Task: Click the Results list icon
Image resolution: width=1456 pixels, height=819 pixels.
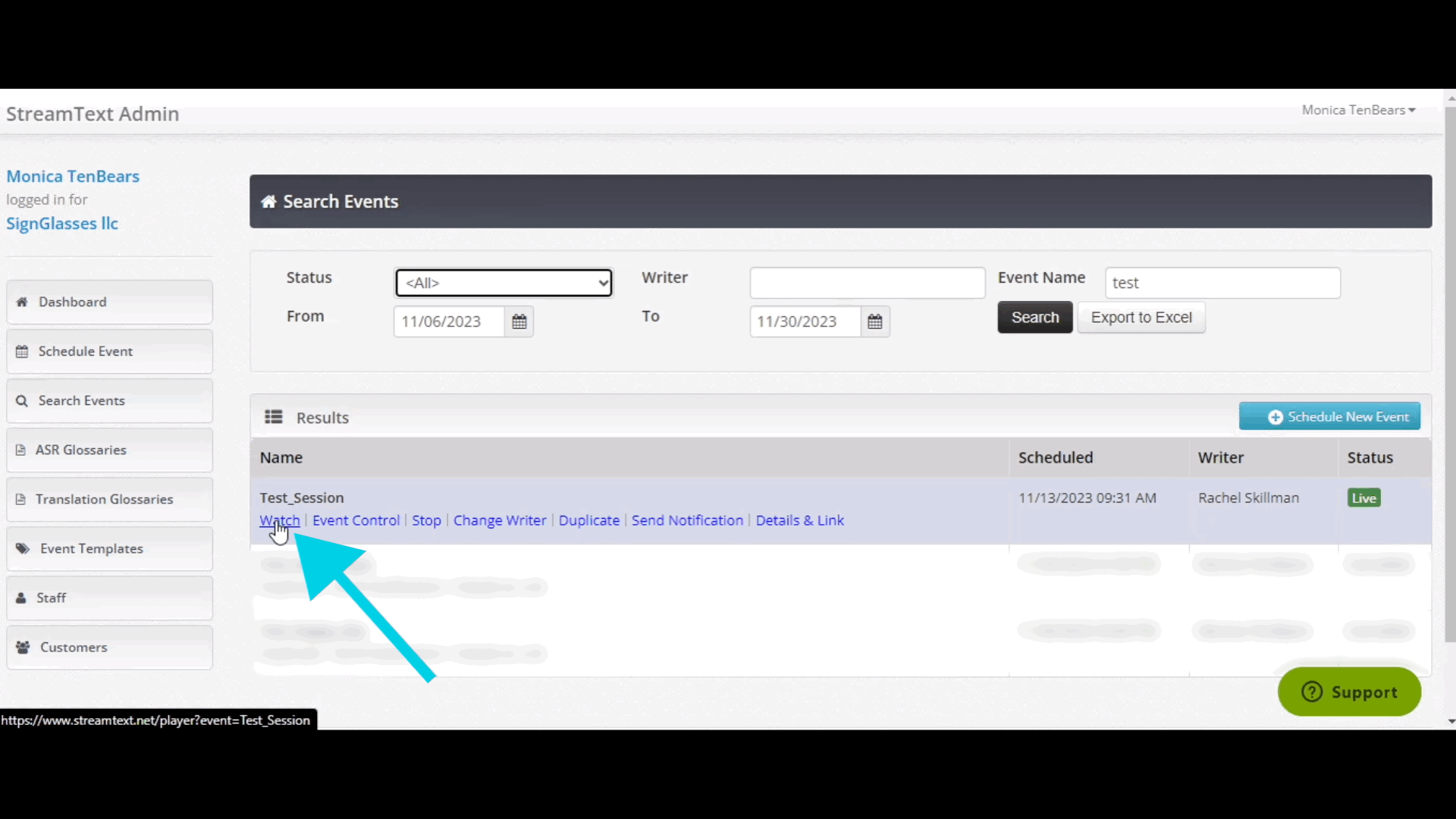Action: click(274, 417)
